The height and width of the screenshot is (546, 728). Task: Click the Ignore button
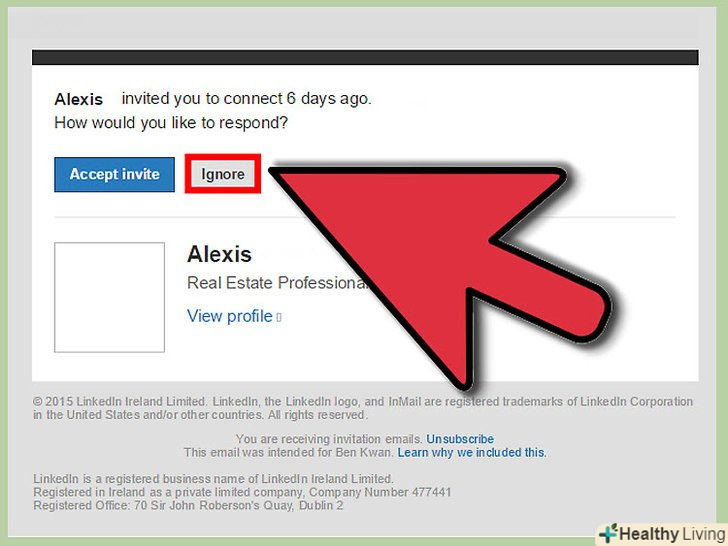[x=223, y=174]
